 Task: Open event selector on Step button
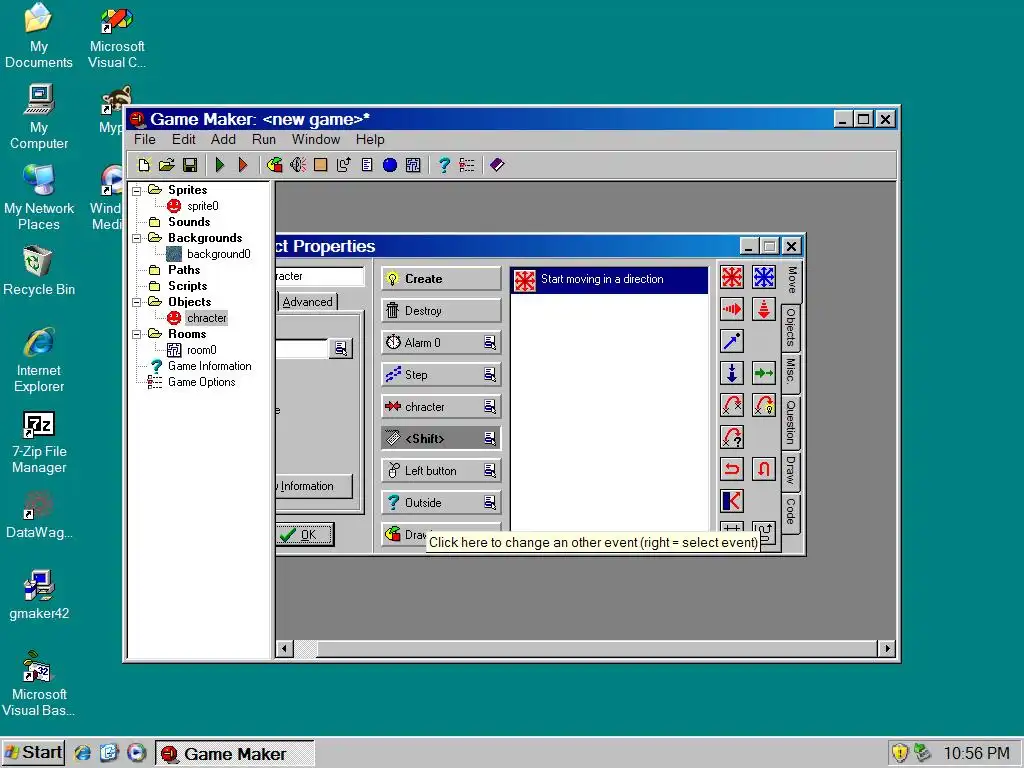coord(490,375)
